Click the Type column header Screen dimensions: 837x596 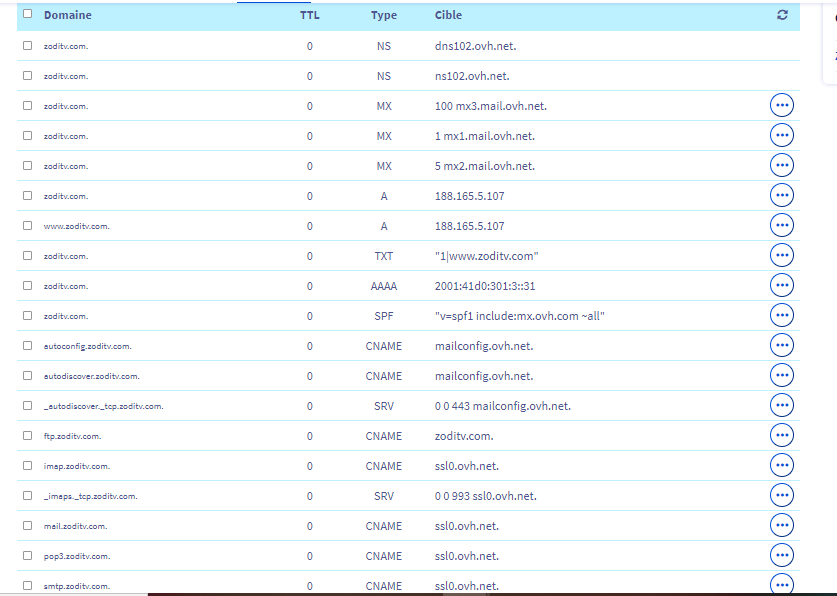tap(384, 16)
